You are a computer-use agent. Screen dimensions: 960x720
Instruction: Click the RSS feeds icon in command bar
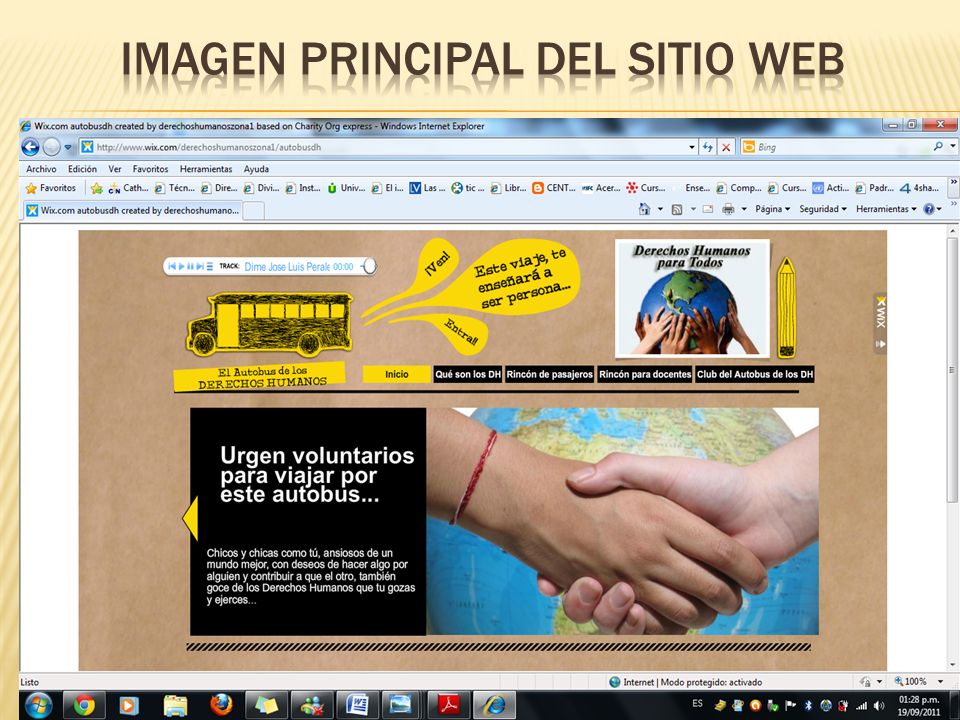coord(677,209)
